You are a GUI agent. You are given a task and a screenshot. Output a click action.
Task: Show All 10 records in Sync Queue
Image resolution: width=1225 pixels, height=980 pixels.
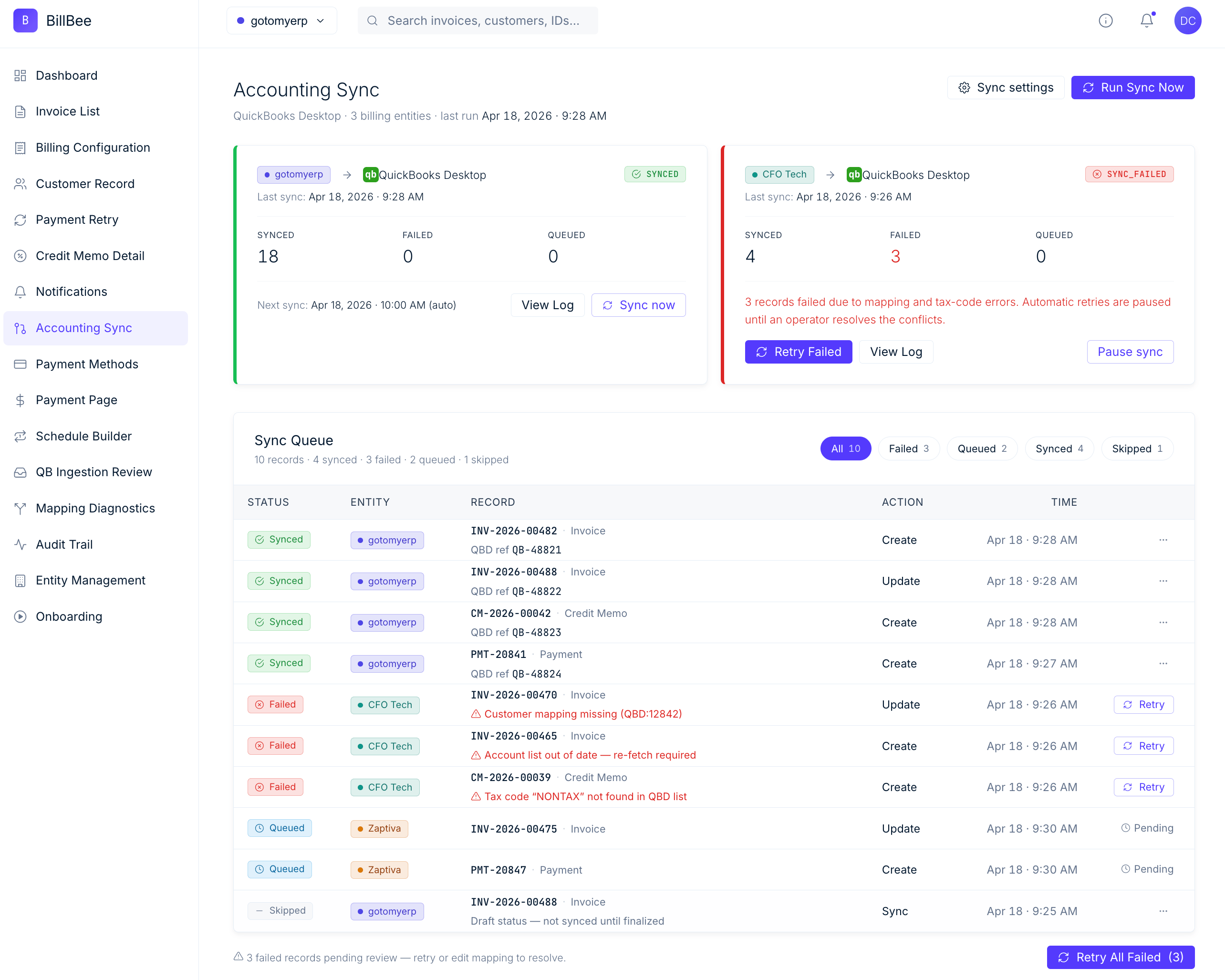click(x=845, y=448)
